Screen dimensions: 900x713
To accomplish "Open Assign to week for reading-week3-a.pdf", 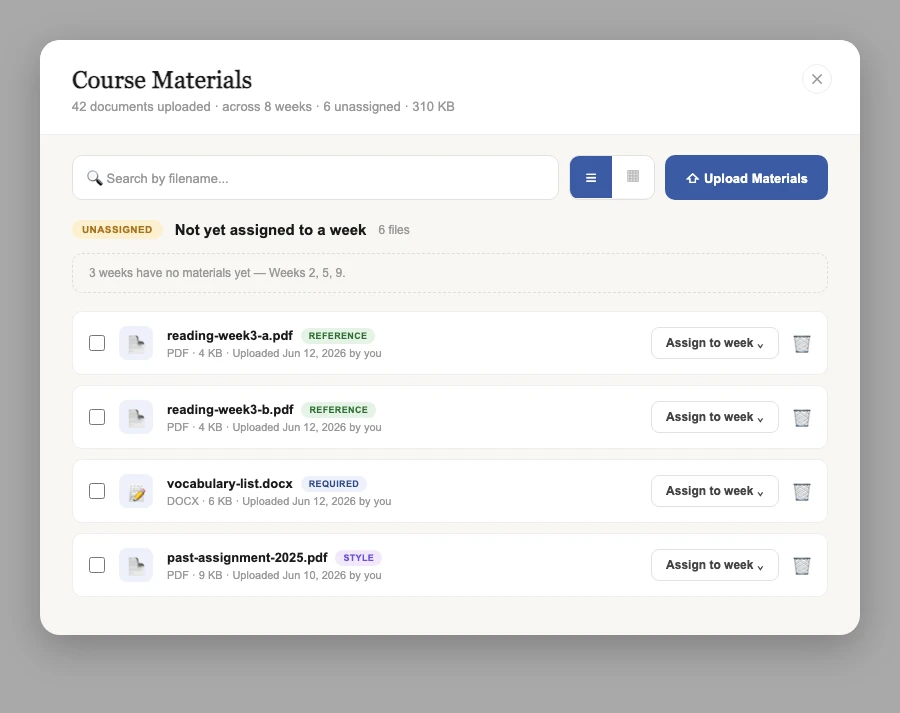I will 715,343.
